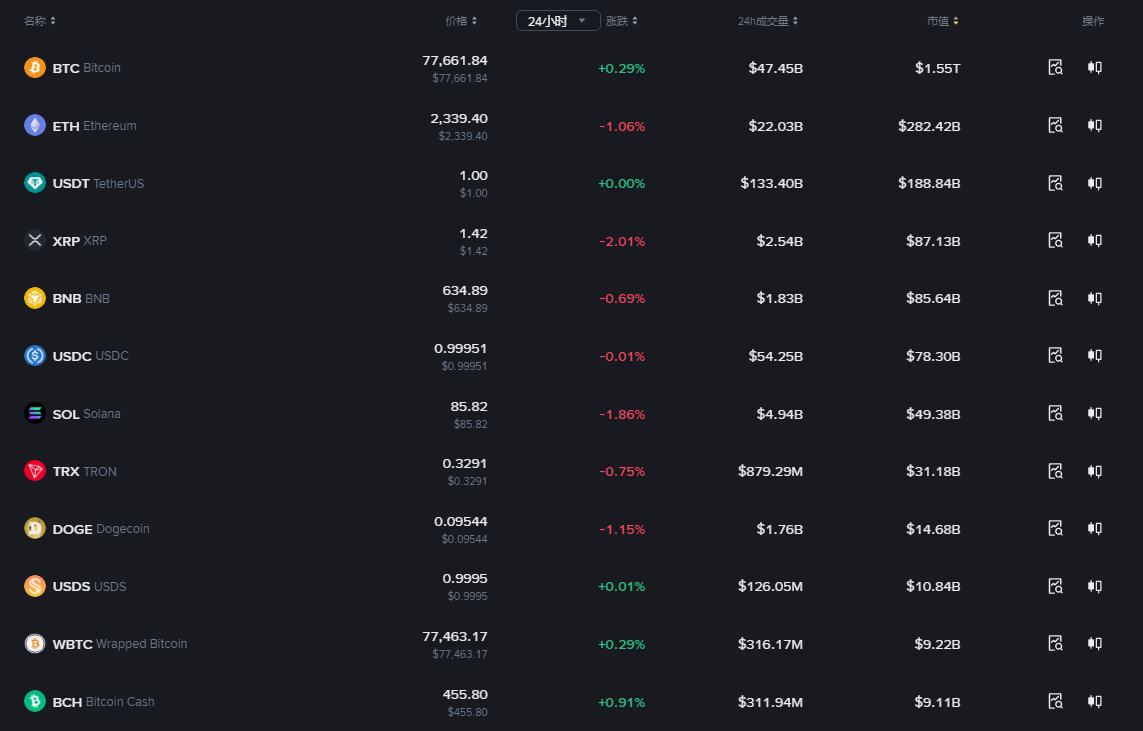This screenshot has width=1143, height=731.
Task: Open details icon for USDC row
Action: [x=1055, y=356]
